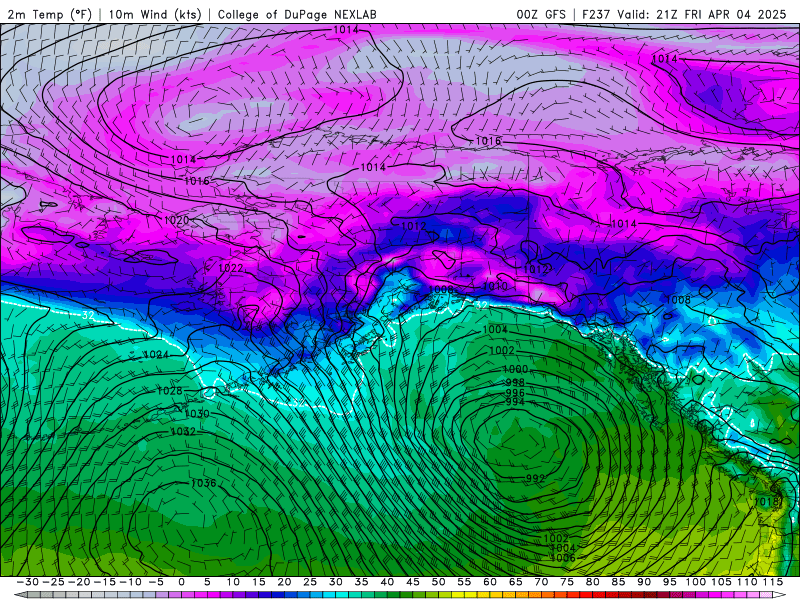Screen dimensions: 800x600
Task: Click the 998 isobar label
Action: point(515,383)
